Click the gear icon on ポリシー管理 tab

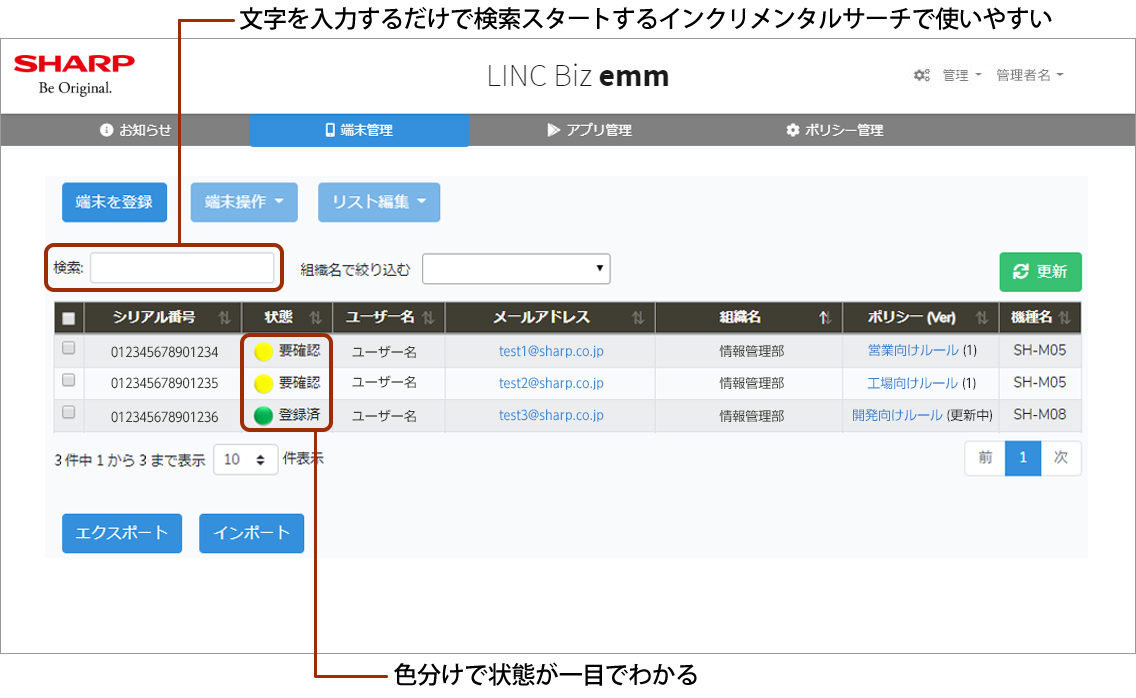pyautogui.click(x=793, y=130)
